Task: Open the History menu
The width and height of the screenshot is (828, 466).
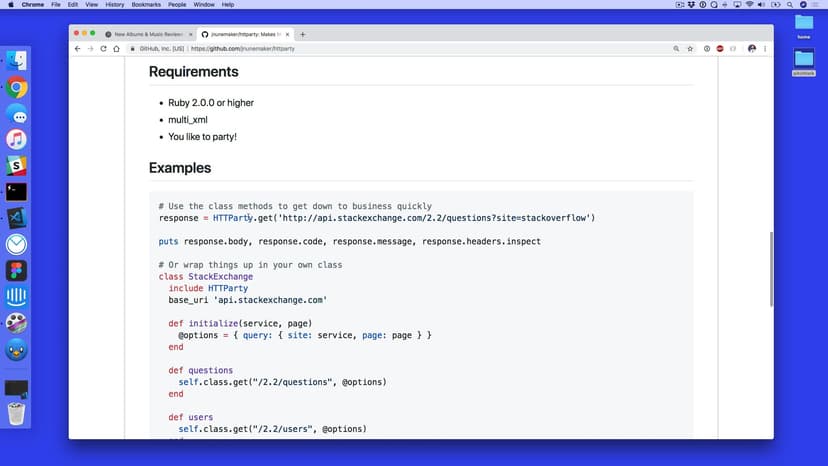Action: [115, 5]
